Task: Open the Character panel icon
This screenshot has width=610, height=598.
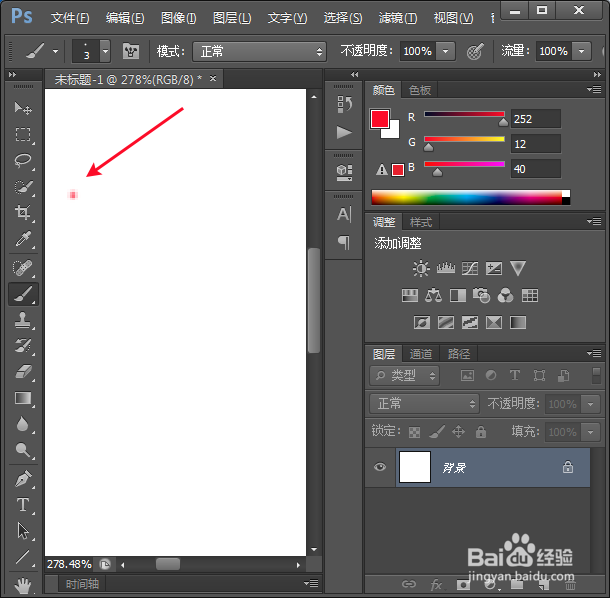Action: coord(344,214)
